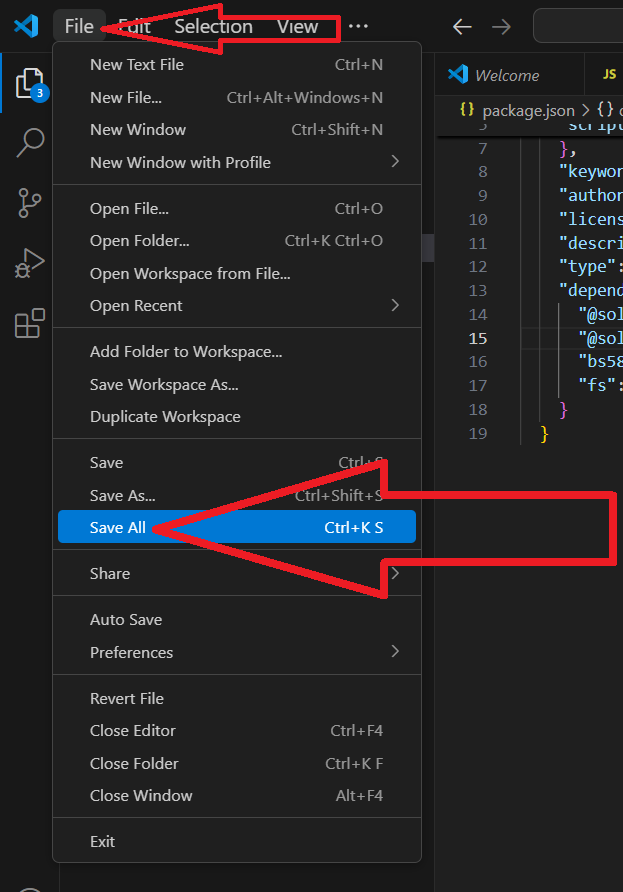
Task: Choose New File... entry
Action: 237,98
